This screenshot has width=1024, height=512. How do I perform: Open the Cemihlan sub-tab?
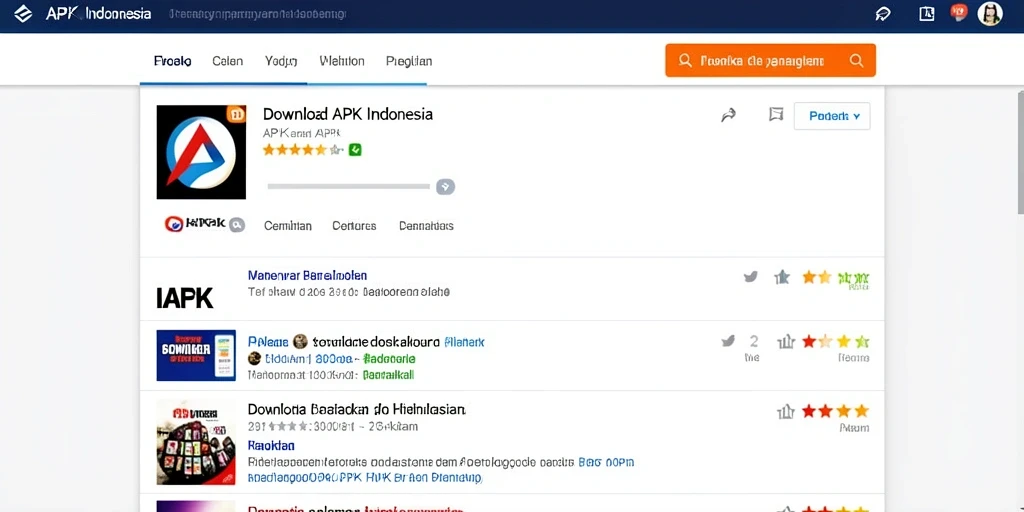pyautogui.click(x=287, y=226)
